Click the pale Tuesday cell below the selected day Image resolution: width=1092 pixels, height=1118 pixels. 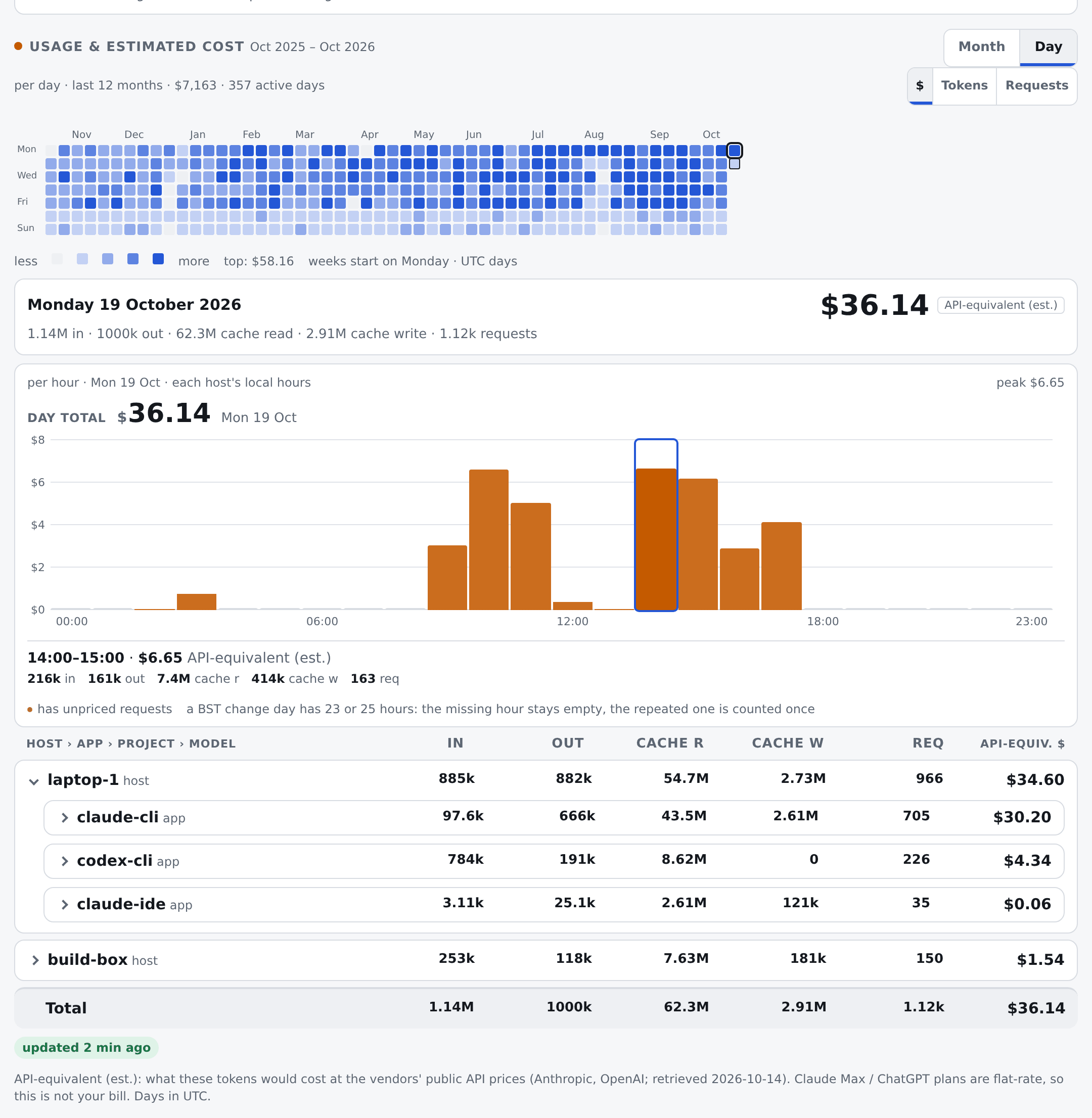click(x=734, y=164)
